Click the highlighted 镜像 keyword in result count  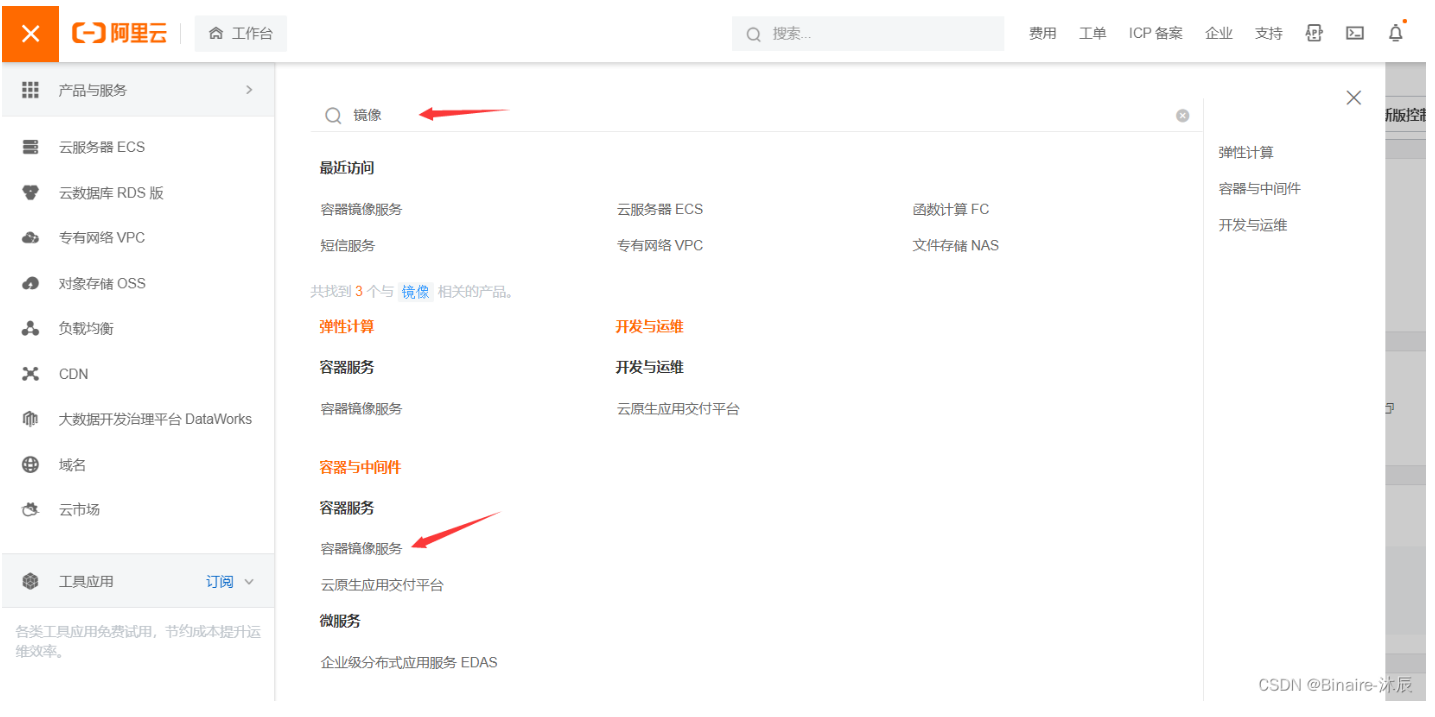(415, 292)
